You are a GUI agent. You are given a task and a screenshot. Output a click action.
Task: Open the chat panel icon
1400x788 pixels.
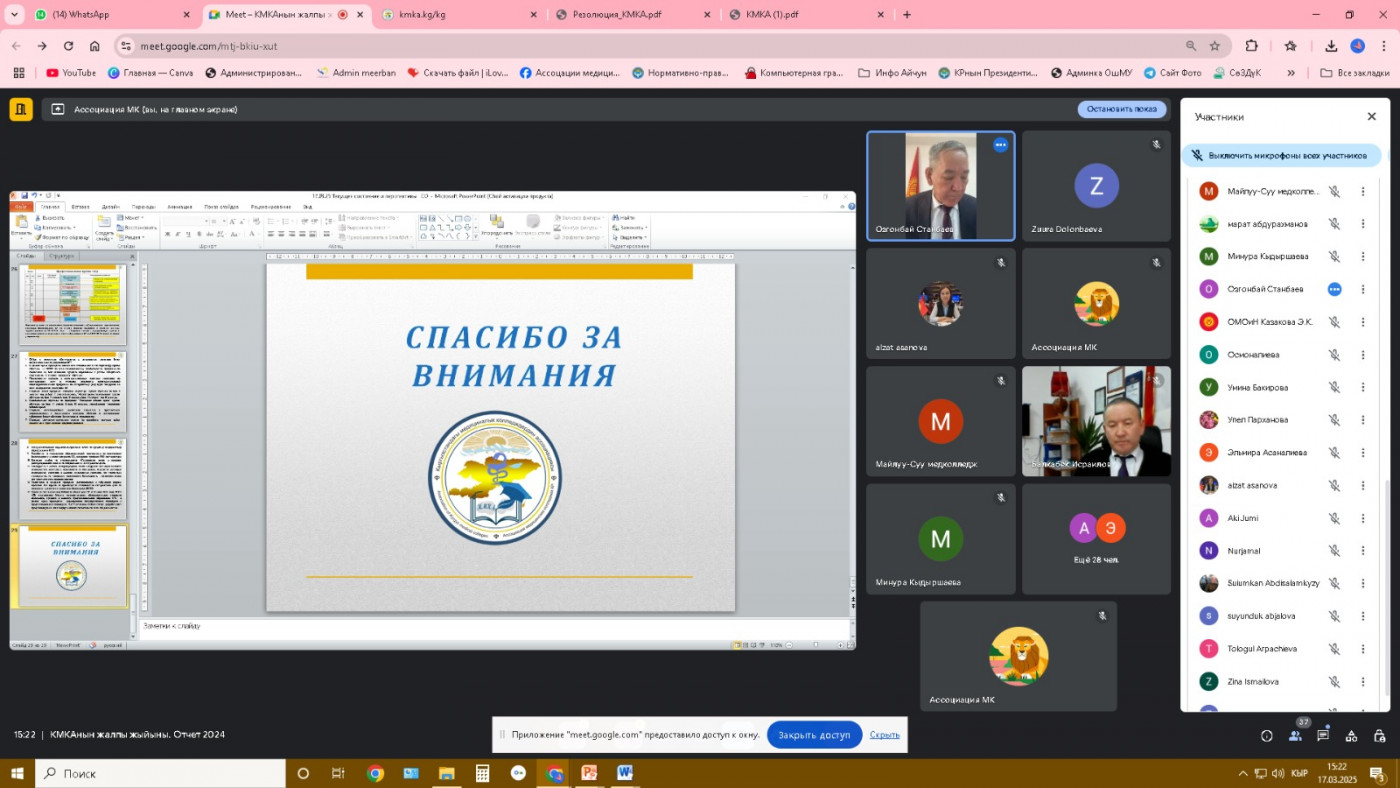click(x=1323, y=736)
